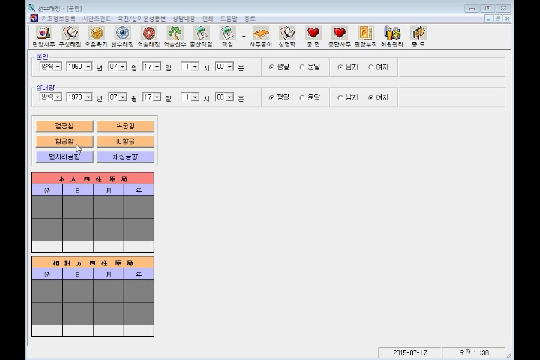Image resolution: width=540 pixels, height=360 pixels.
Task: Select 윤달 radio in the 본인 row
Action: pyautogui.click(x=309, y=67)
